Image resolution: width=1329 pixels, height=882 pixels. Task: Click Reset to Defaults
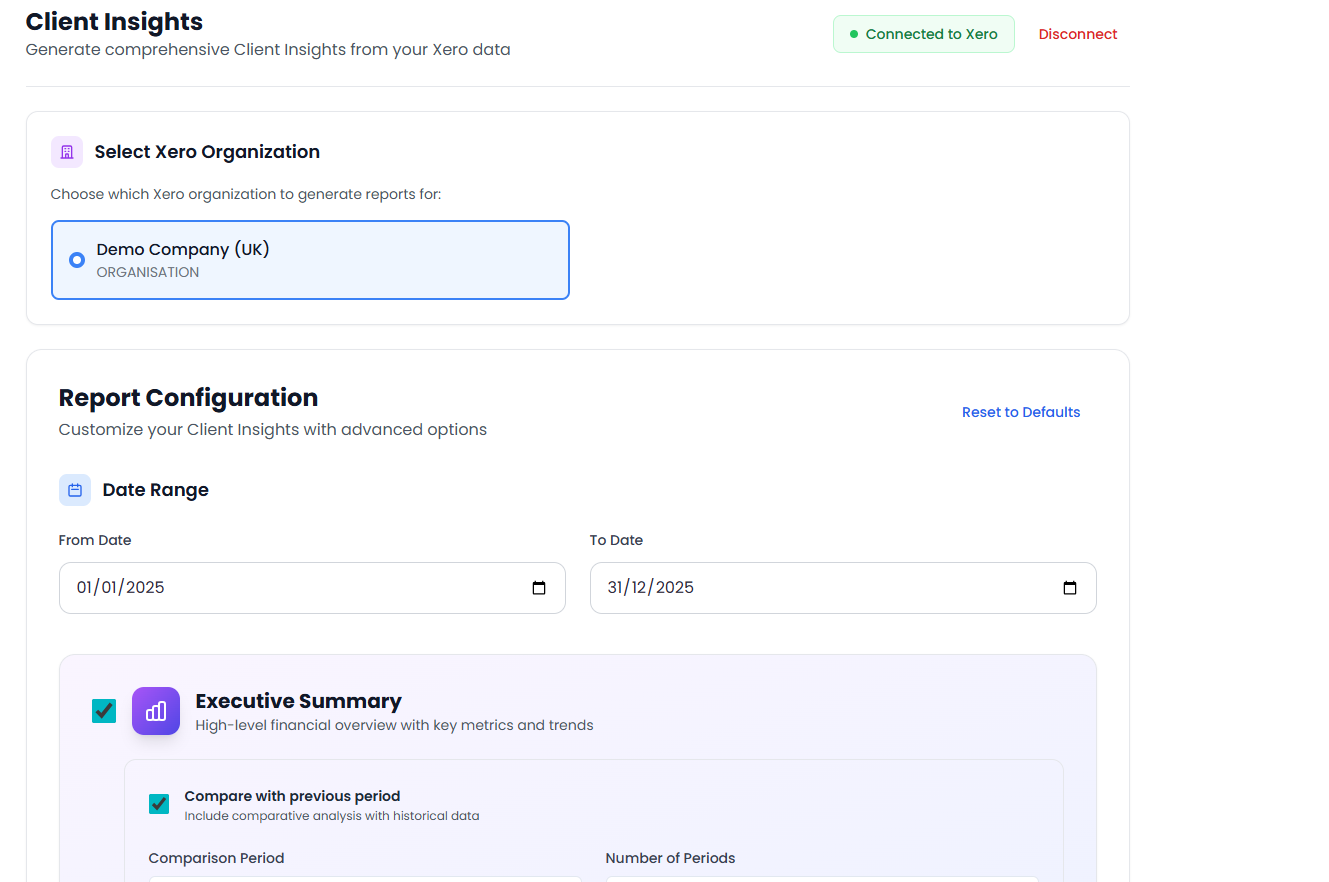point(1020,412)
